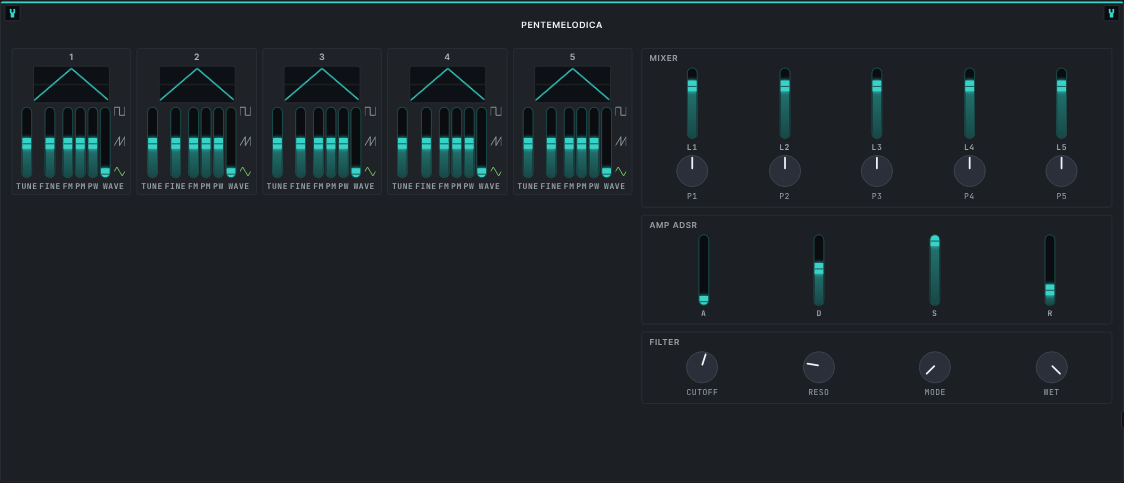Screen dimensions: 1124x483
Task: Click oscillator 3 waveform display
Action: [322, 84]
